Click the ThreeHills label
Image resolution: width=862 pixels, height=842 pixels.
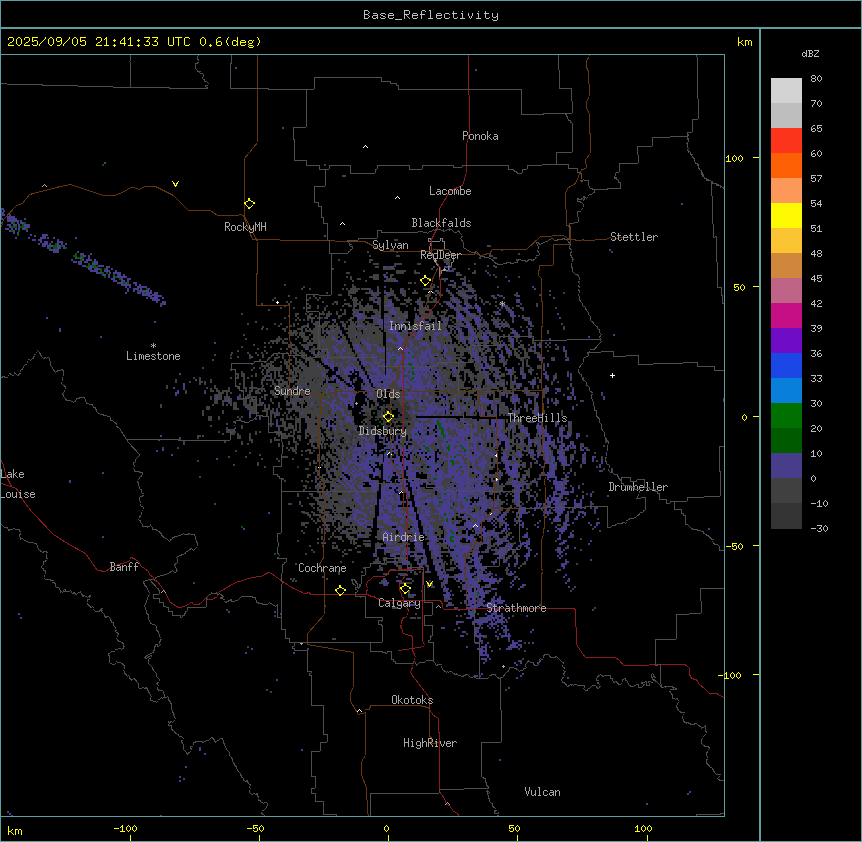tap(537, 418)
